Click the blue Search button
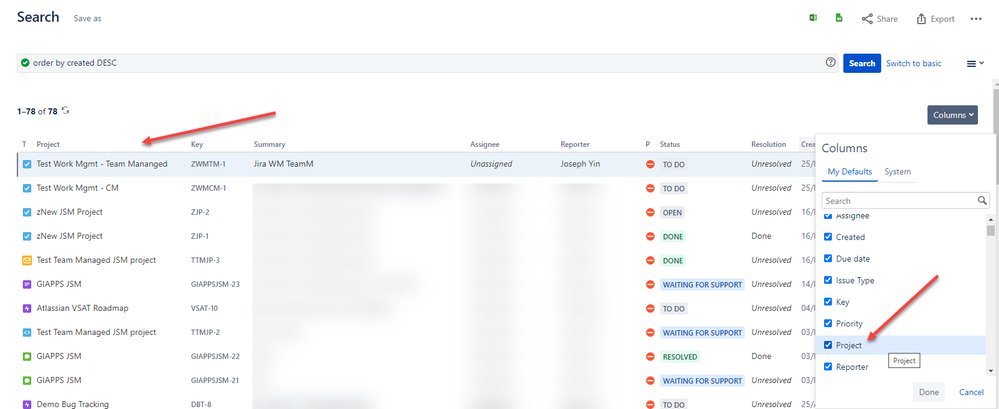This screenshot has height=409, width=999. click(862, 63)
